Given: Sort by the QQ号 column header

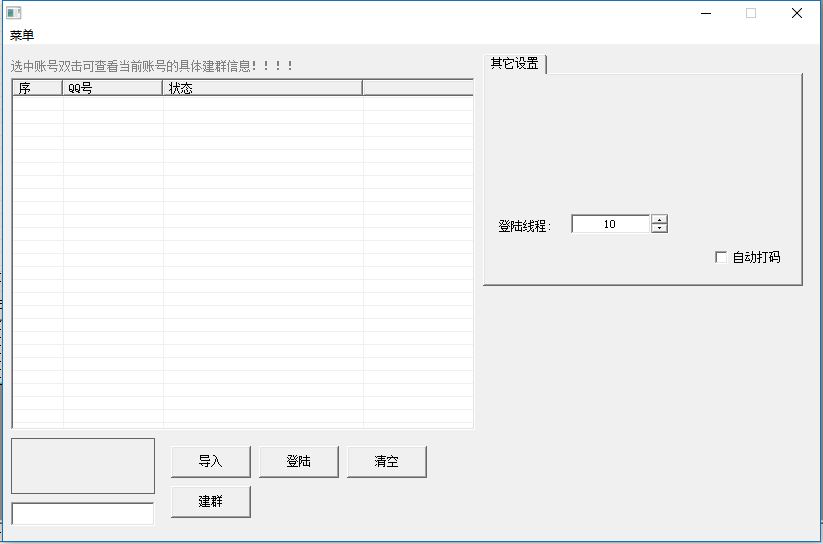Looking at the screenshot, I should point(112,88).
